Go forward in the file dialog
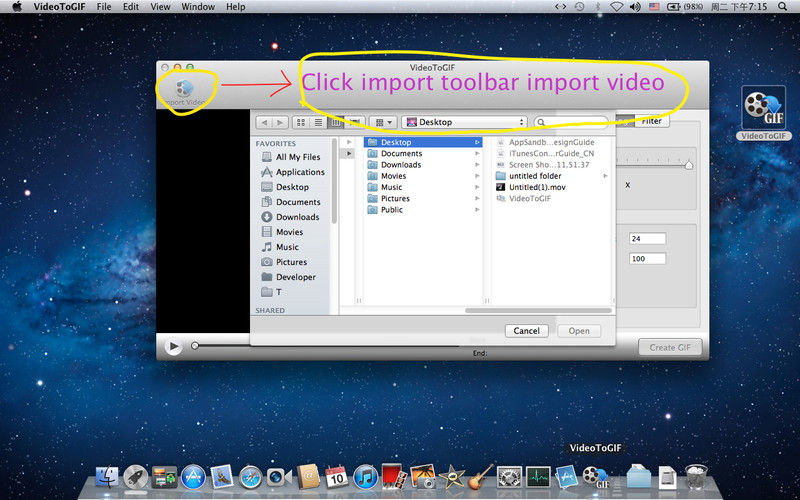Viewport: 800px width, 500px height. pyautogui.click(x=280, y=122)
